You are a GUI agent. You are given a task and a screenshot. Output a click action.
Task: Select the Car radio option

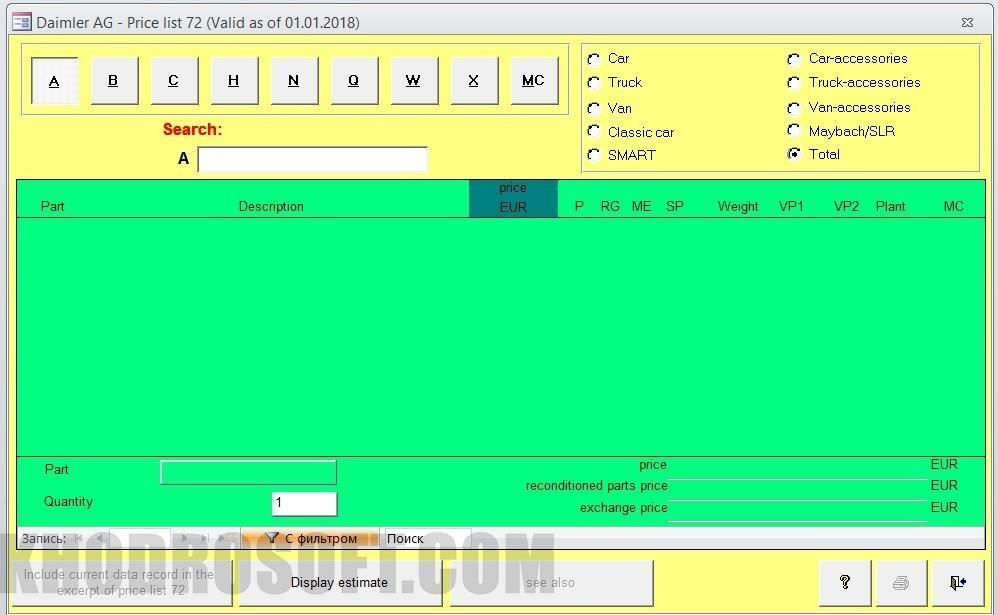coord(594,59)
